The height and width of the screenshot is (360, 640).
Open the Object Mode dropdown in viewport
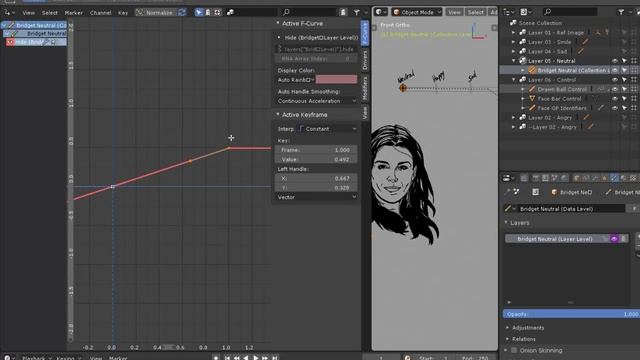pos(417,12)
